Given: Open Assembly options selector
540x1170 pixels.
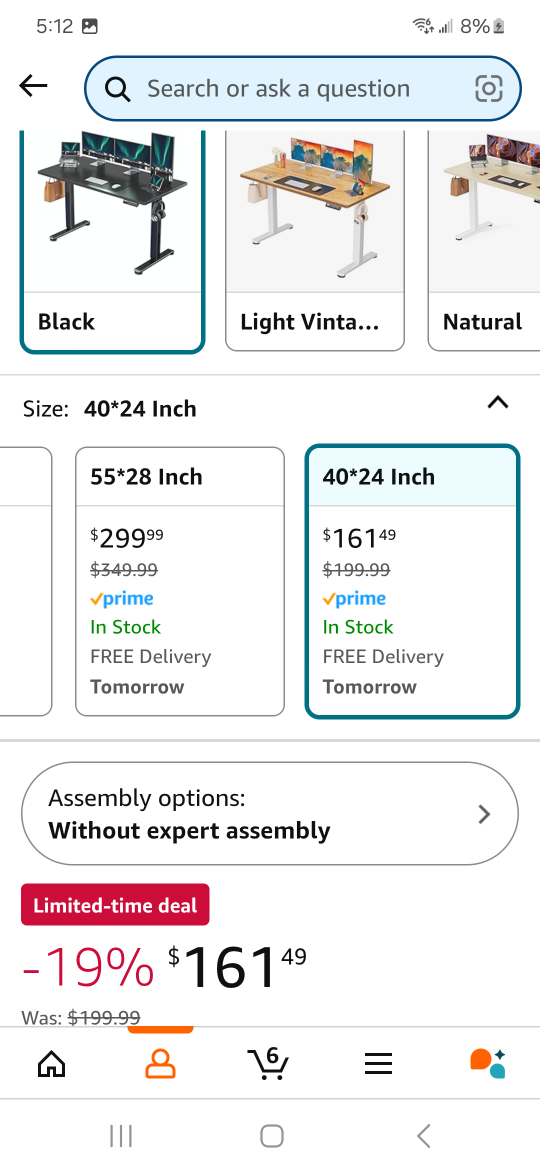Looking at the screenshot, I should (x=269, y=813).
